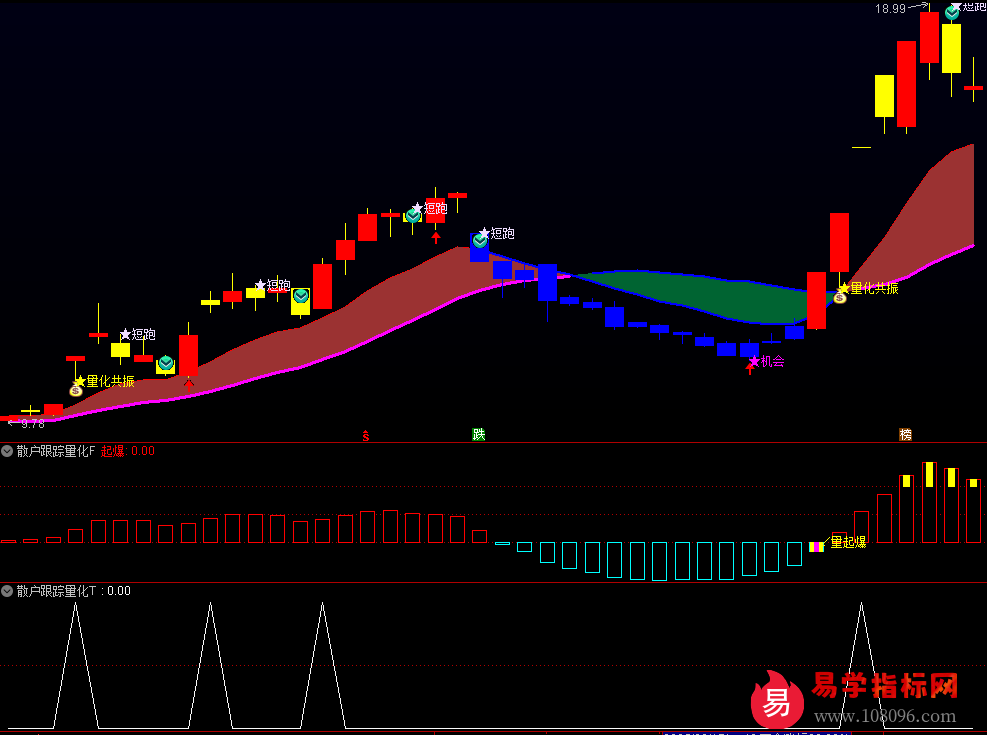Click the 易学指标网 watermark text
987x735 pixels.
tap(884, 686)
